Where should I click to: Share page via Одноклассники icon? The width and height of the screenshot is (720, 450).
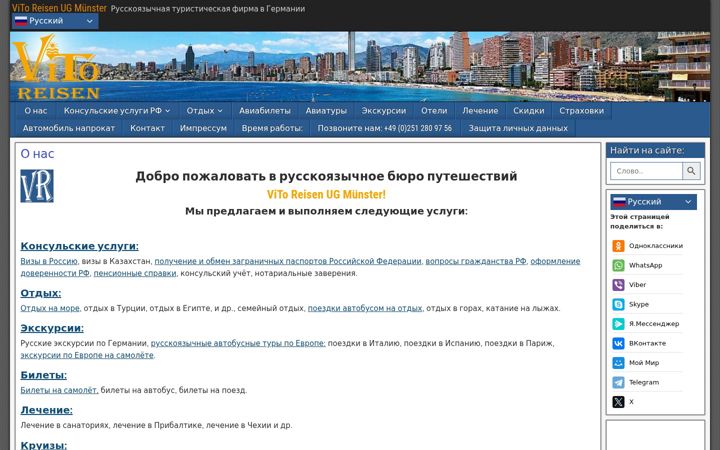coord(618,246)
